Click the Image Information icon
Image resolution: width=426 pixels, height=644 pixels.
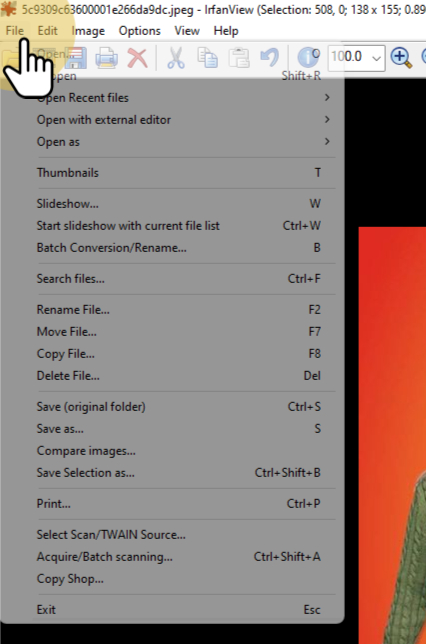pos(308,58)
